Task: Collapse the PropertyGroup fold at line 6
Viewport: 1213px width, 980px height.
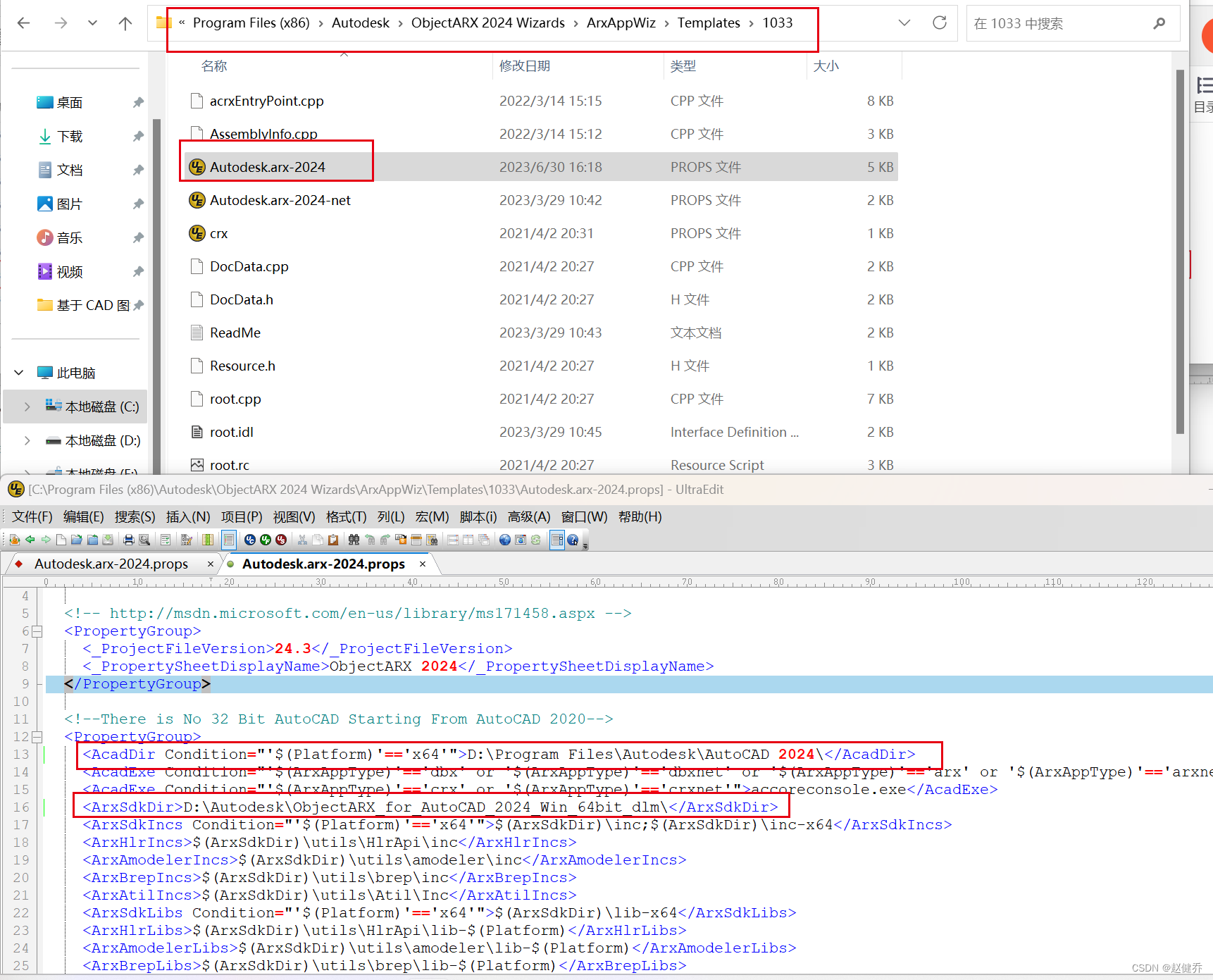Action: point(37,631)
